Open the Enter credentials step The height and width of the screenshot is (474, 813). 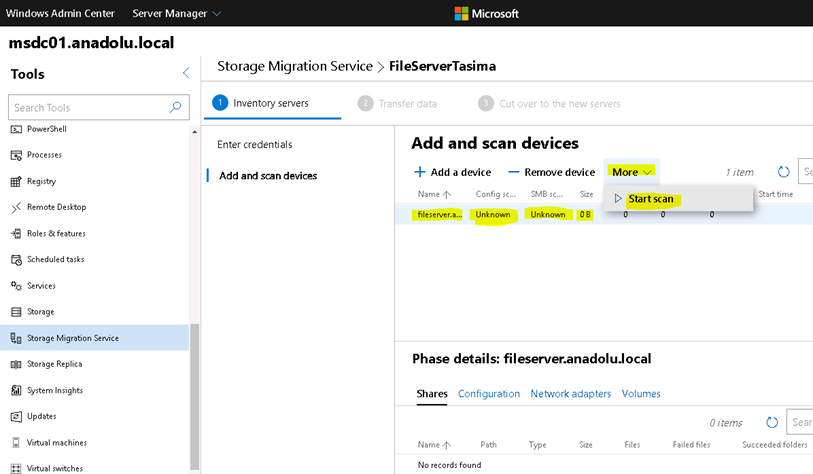pos(255,144)
